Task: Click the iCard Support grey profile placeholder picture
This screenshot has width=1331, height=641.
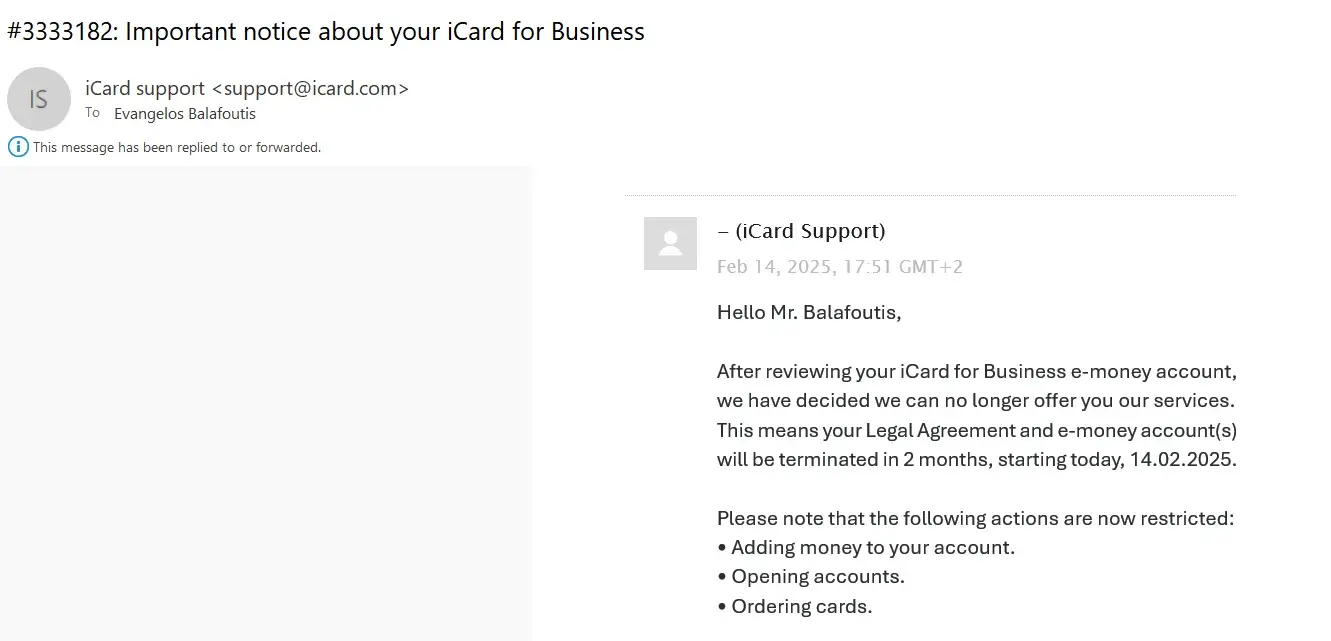Action: pyautogui.click(x=670, y=243)
